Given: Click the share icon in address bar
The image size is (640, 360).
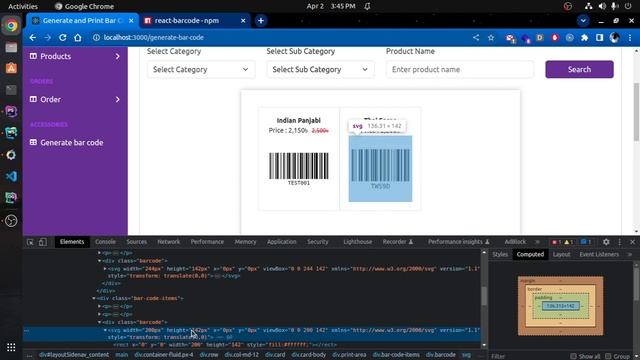Looking at the screenshot, I should (x=476, y=38).
